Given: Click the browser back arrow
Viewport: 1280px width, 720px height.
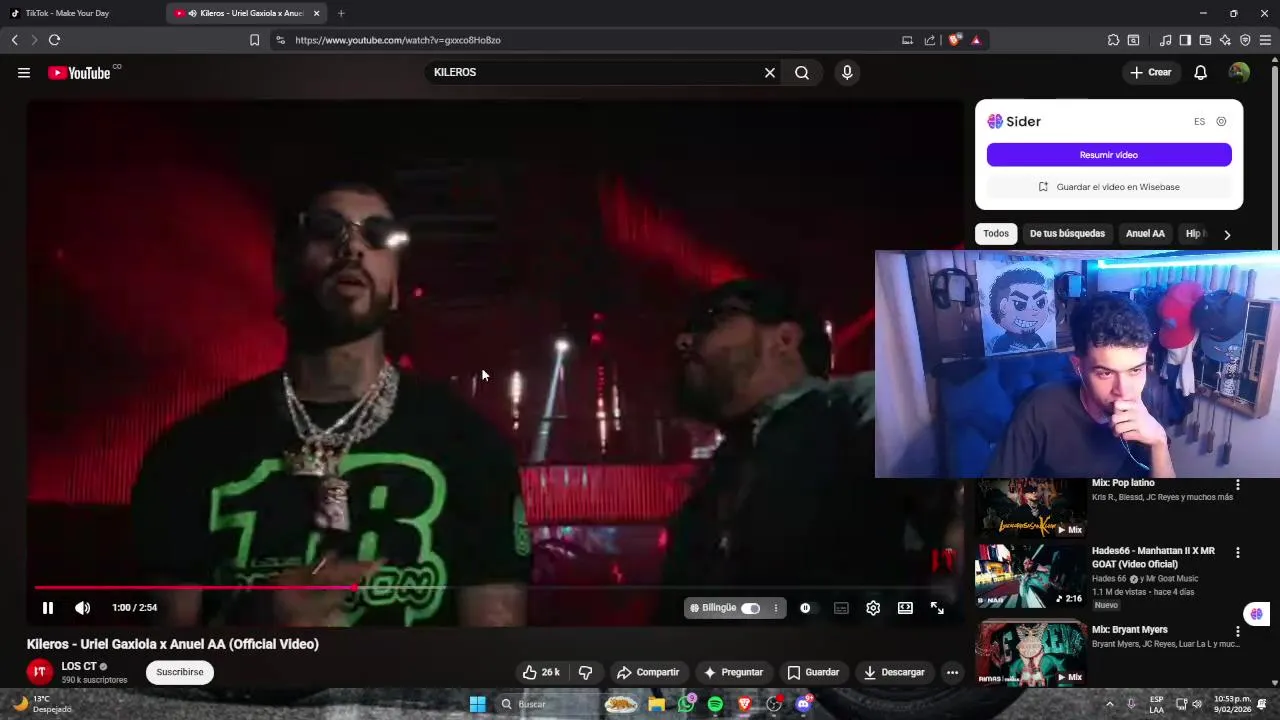Looking at the screenshot, I should 14,40.
